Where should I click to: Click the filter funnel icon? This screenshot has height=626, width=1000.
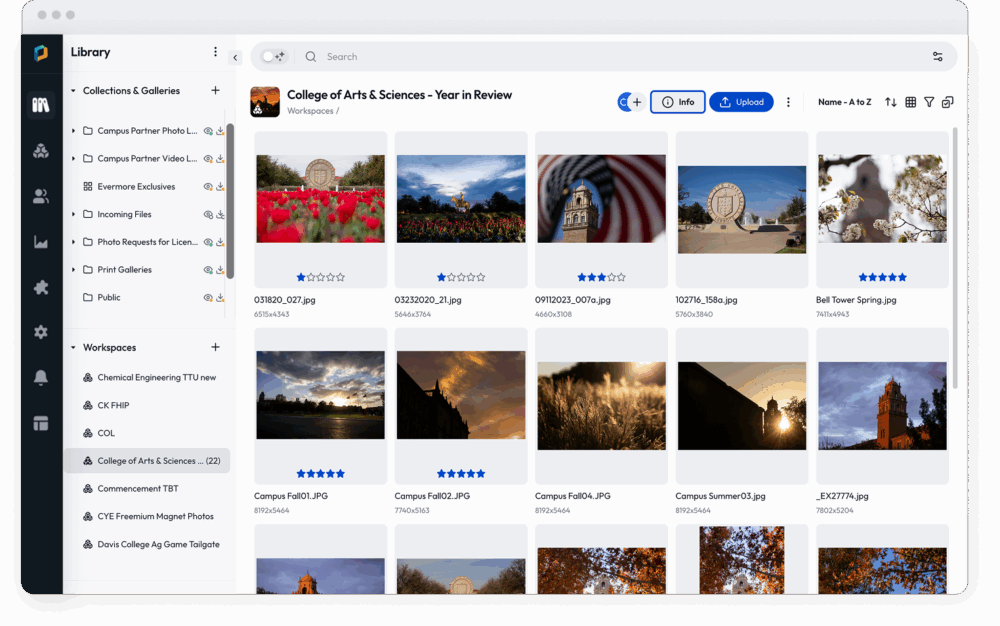(x=929, y=102)
